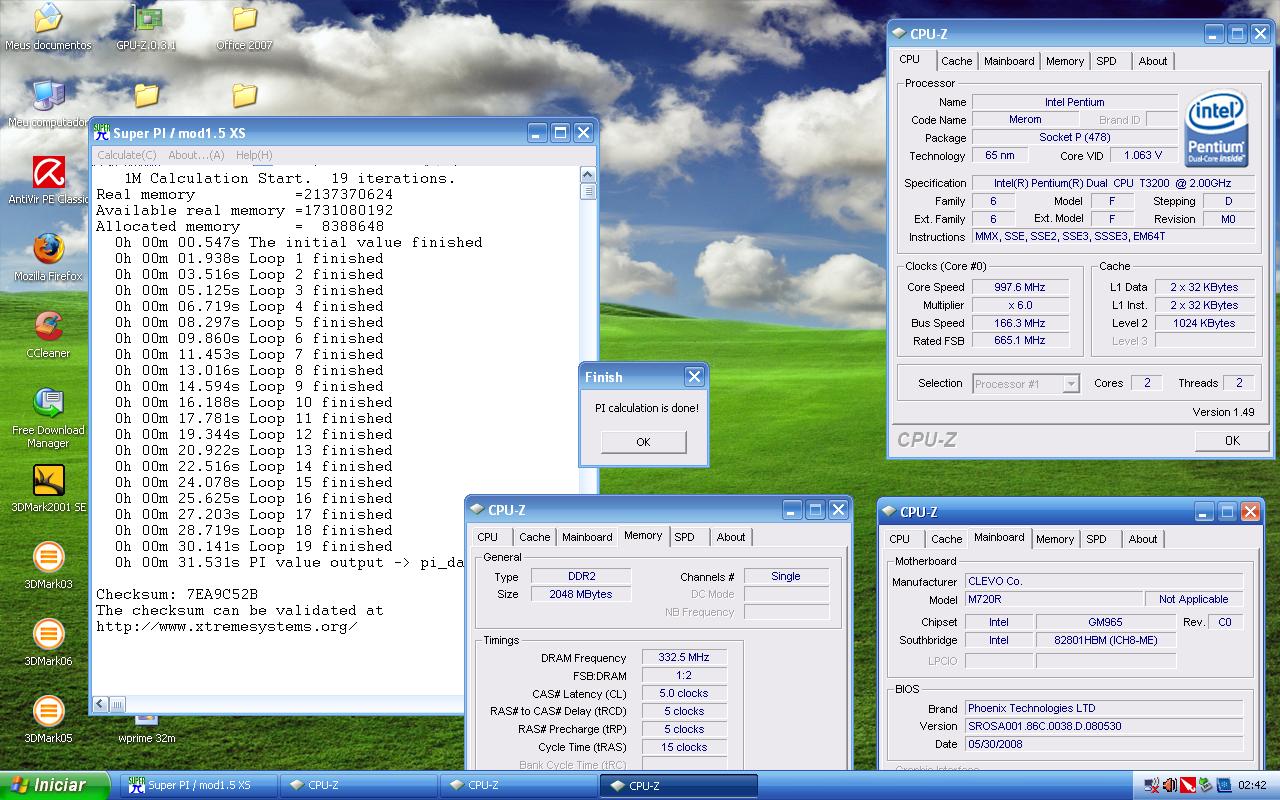Open About tab in the CPU-Z window showing Processor

1153,61
